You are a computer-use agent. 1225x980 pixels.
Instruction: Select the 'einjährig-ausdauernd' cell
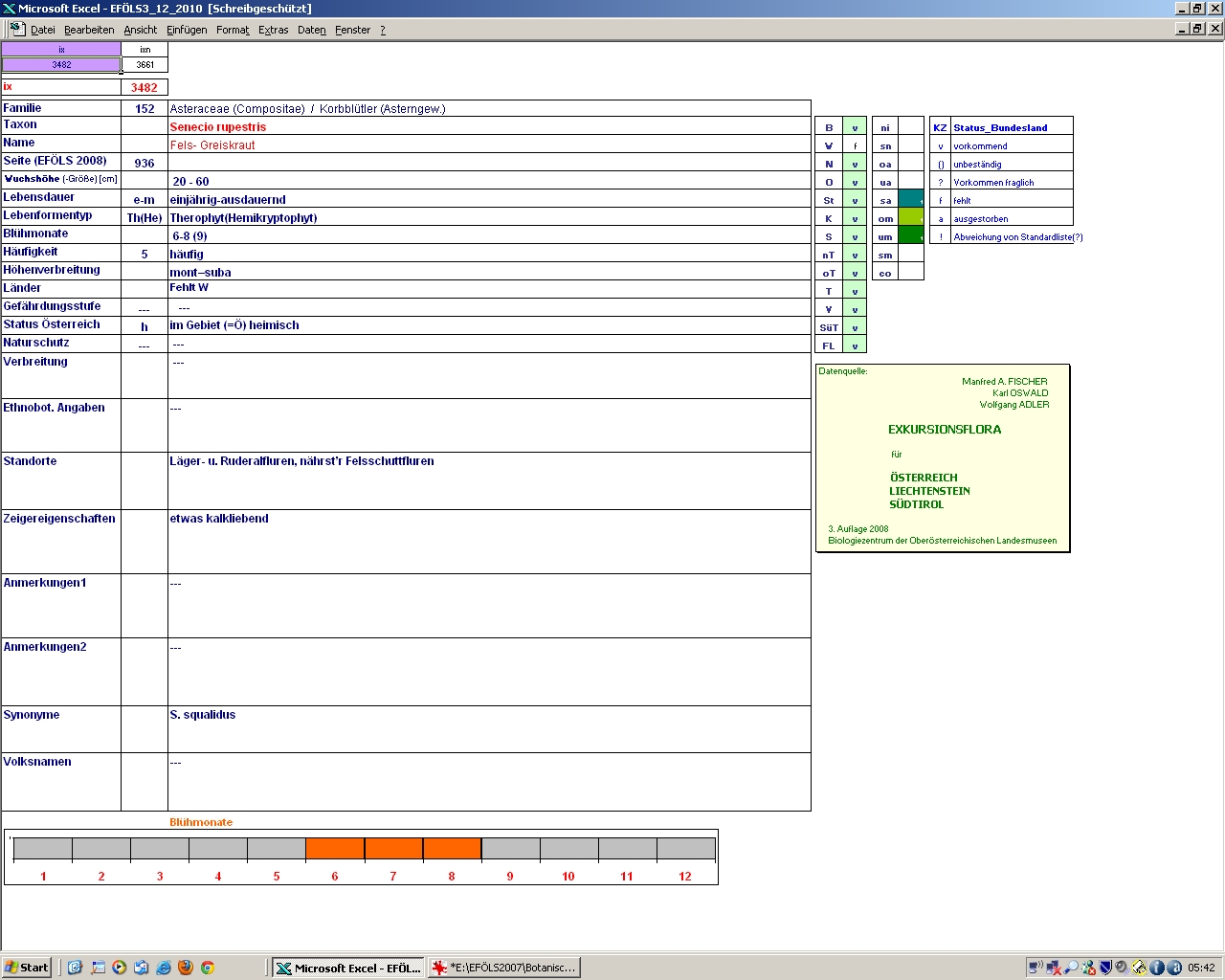point(489,199)
